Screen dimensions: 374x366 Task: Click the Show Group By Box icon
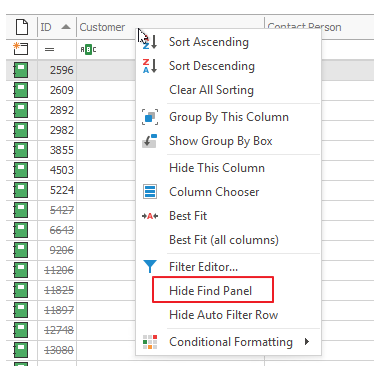tap(150, 141)
